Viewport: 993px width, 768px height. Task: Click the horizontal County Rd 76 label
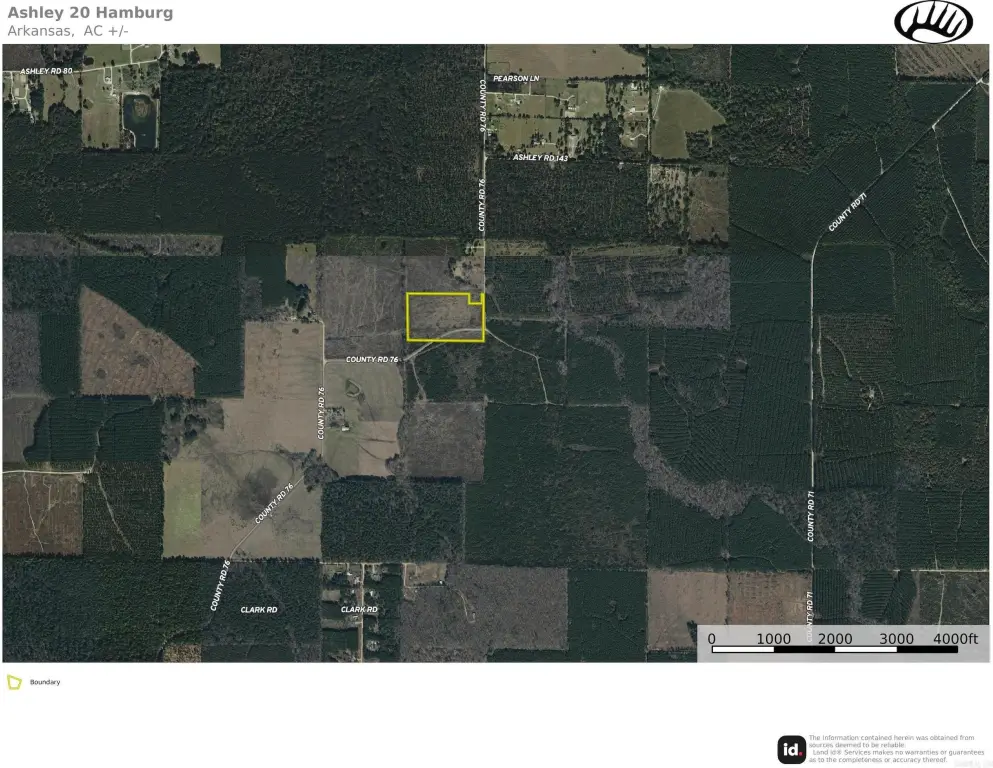tap(372, 359)
